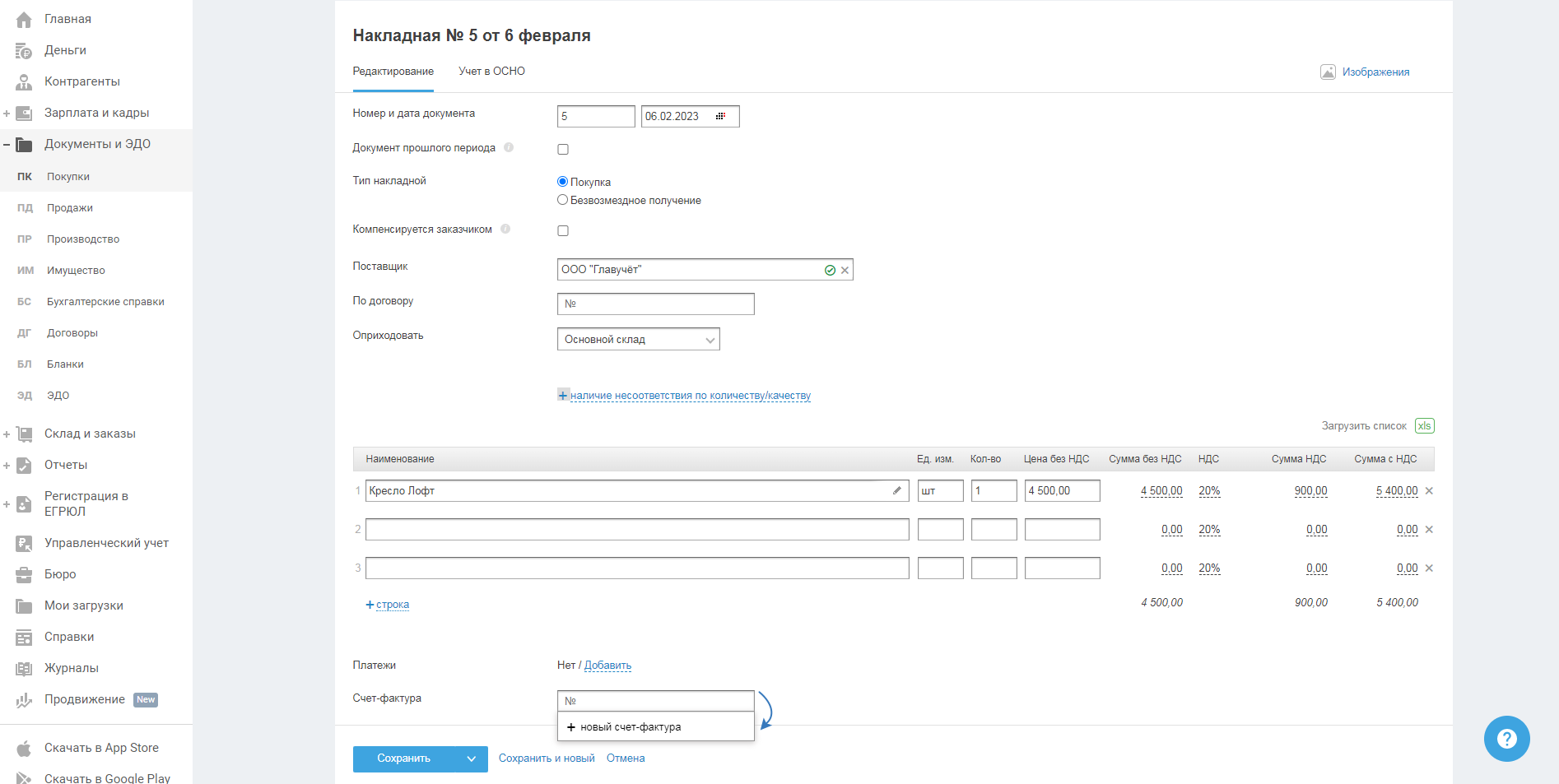Viewport: 1559px width, 784px height.
Task: Open the date picker calendar icon
Action: [721, 116]
